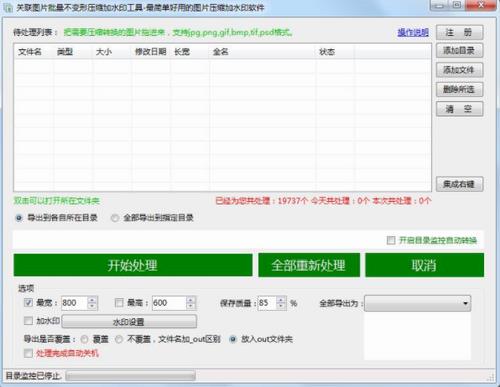Click the 添加目录 button
Viewport: 500px width, 387px height.
459,51
